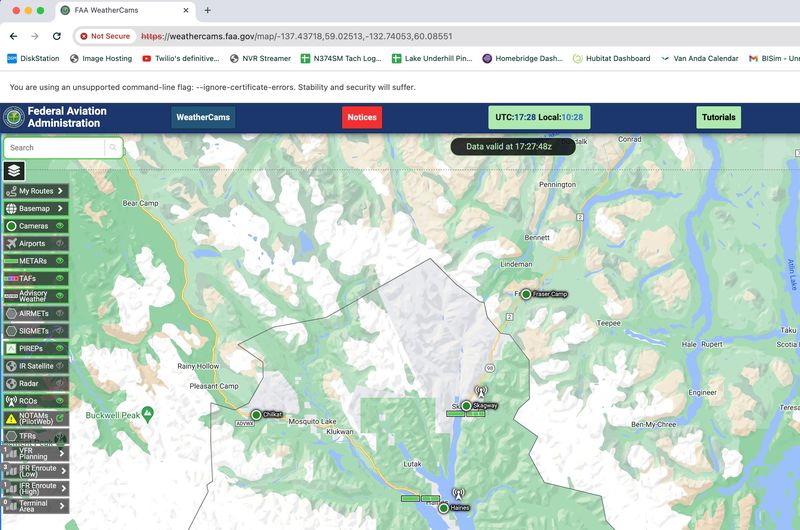The image size is (800, 530).
Task: Click the RCOs radio tower icon
Action: pyautogui.click(x=11, y=401)
